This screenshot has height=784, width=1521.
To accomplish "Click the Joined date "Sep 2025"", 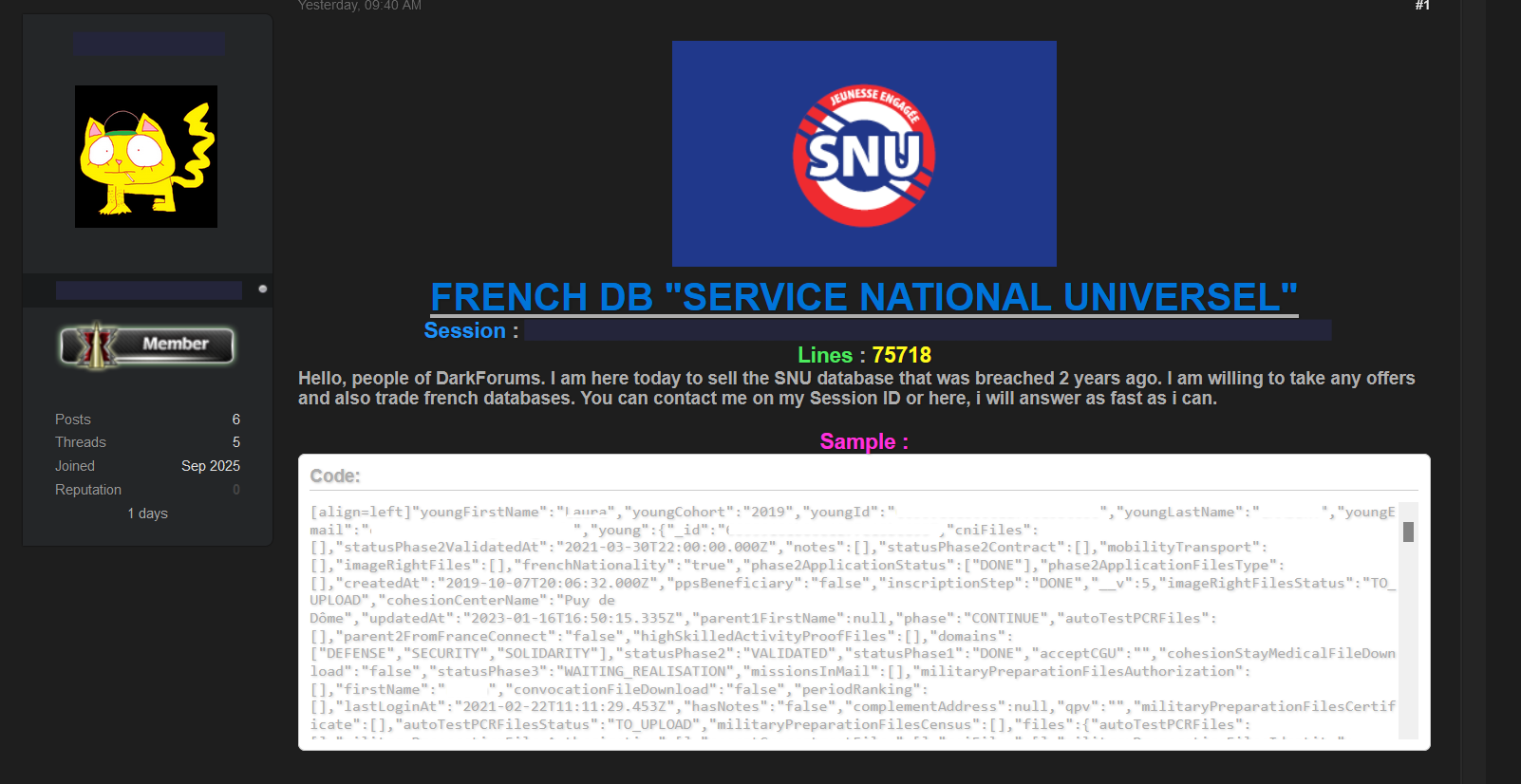I will pyautogui.click(x=211, y=466).
